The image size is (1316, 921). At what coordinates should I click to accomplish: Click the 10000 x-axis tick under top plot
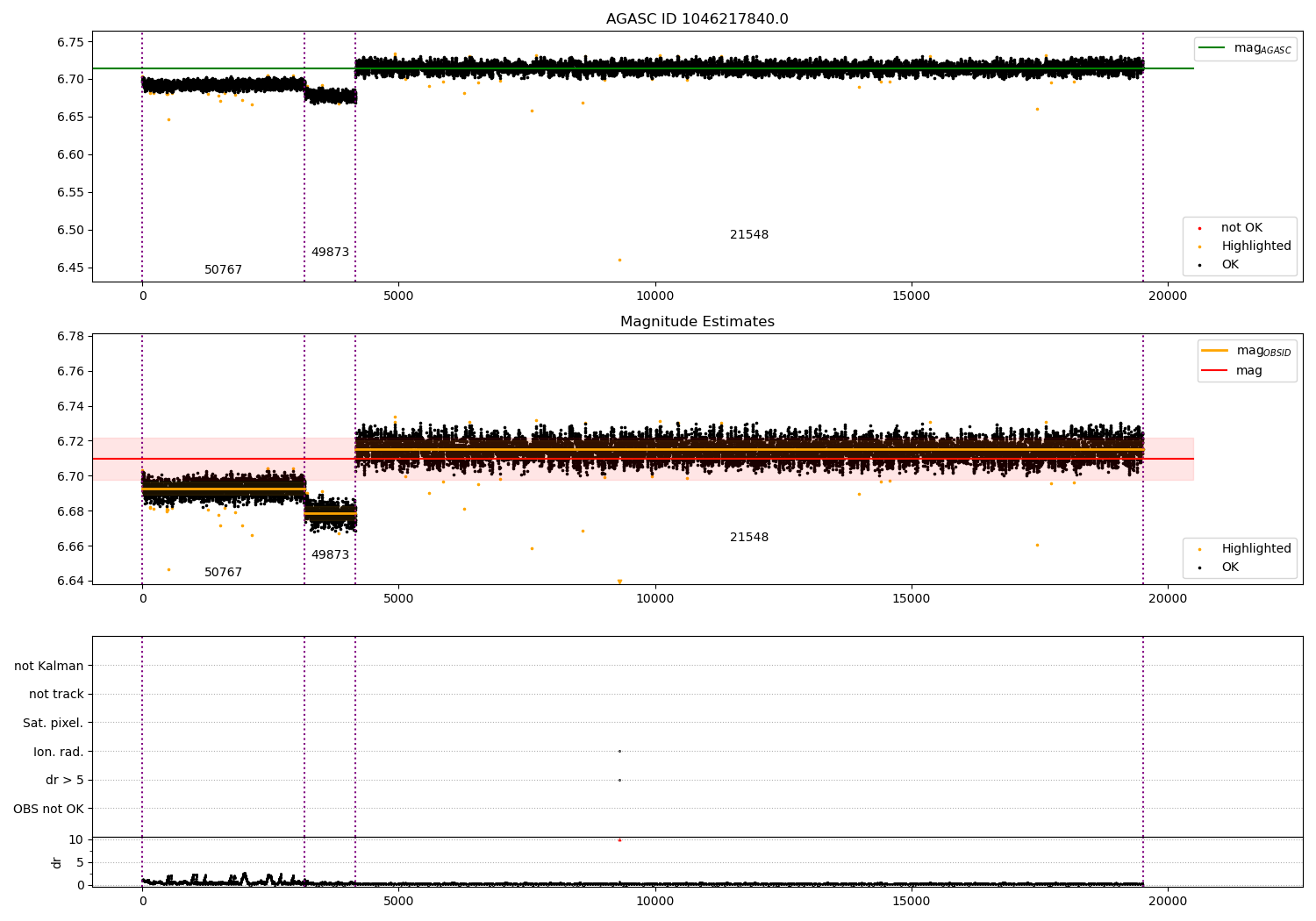tap(654, 296)
